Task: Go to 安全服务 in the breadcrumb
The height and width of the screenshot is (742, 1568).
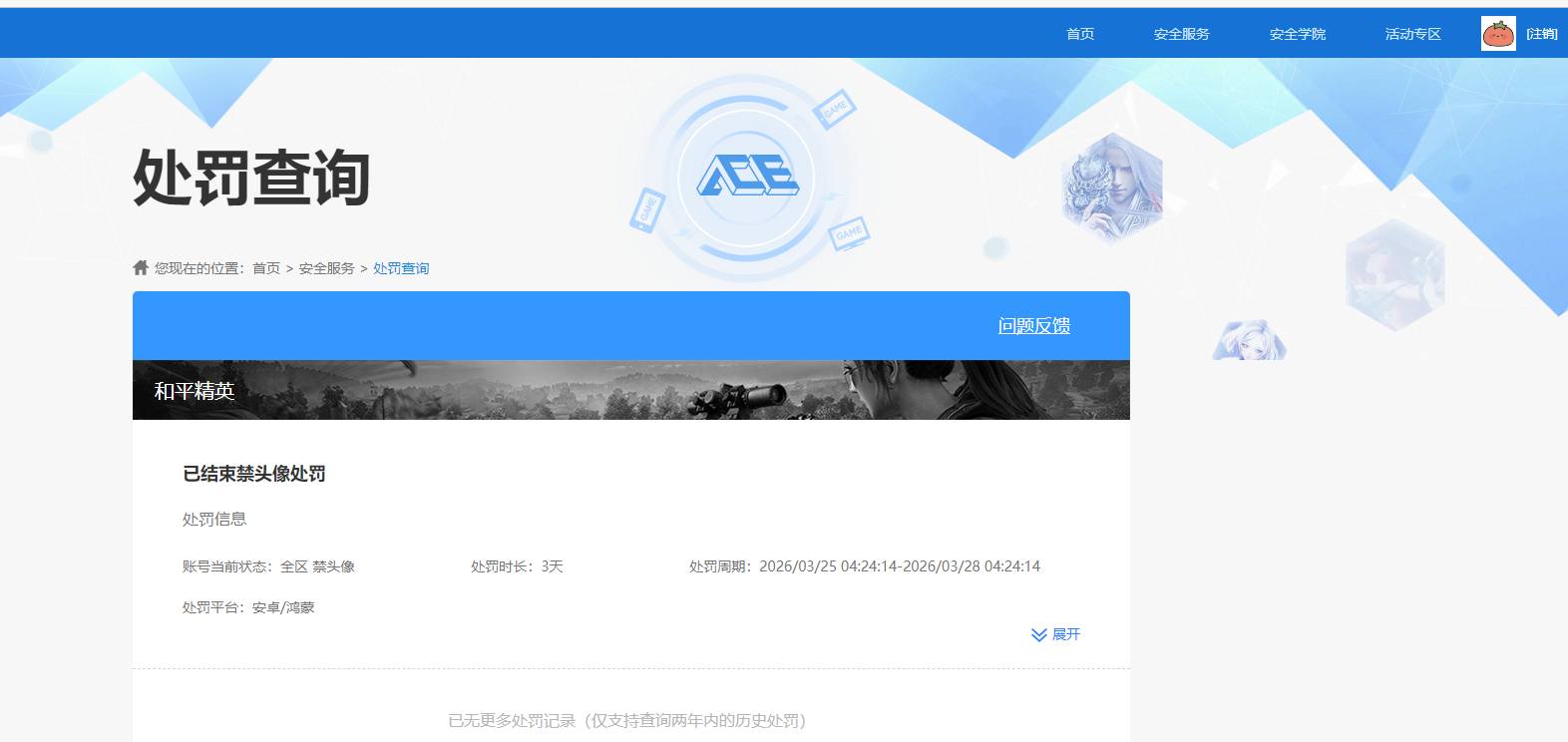Action: [327, 268]
